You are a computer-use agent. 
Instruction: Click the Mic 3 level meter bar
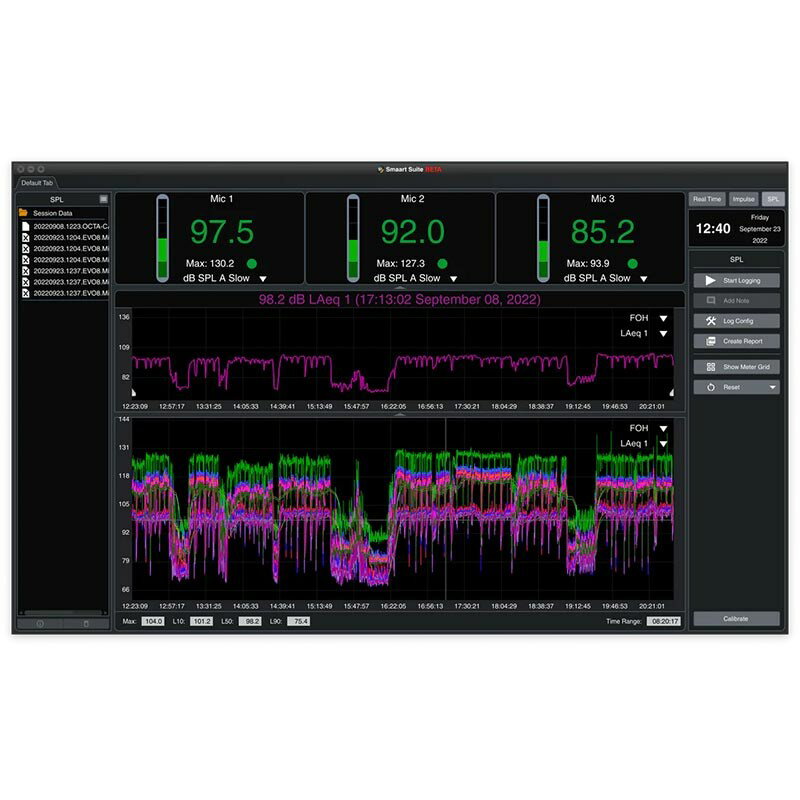[543, 238]
